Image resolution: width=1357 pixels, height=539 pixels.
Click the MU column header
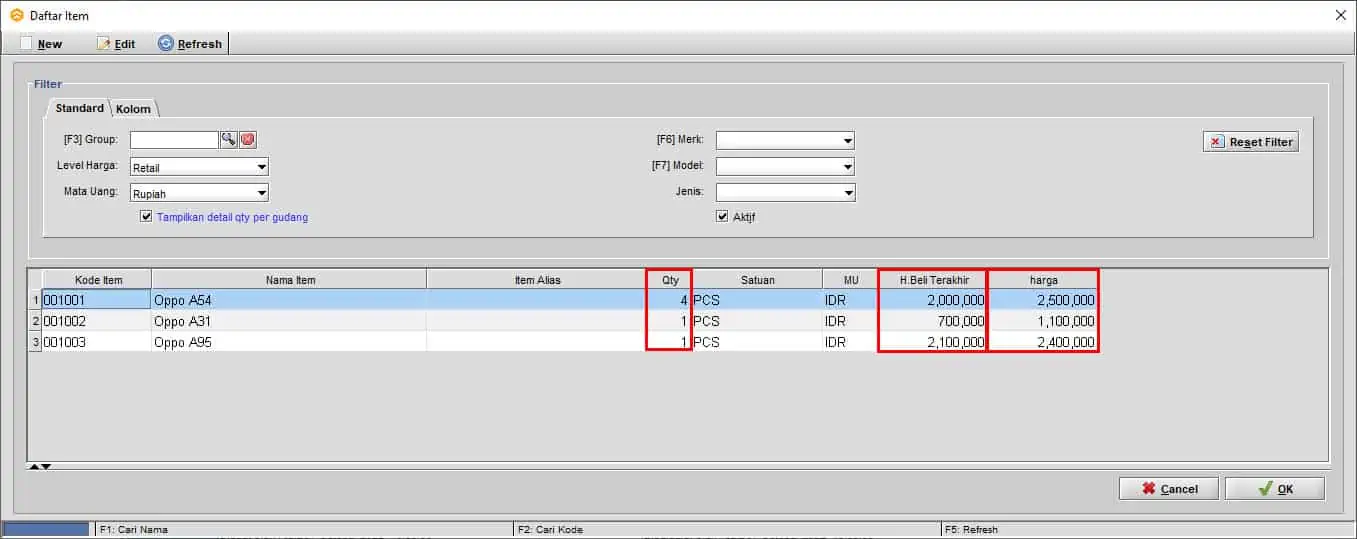(850, 280)
